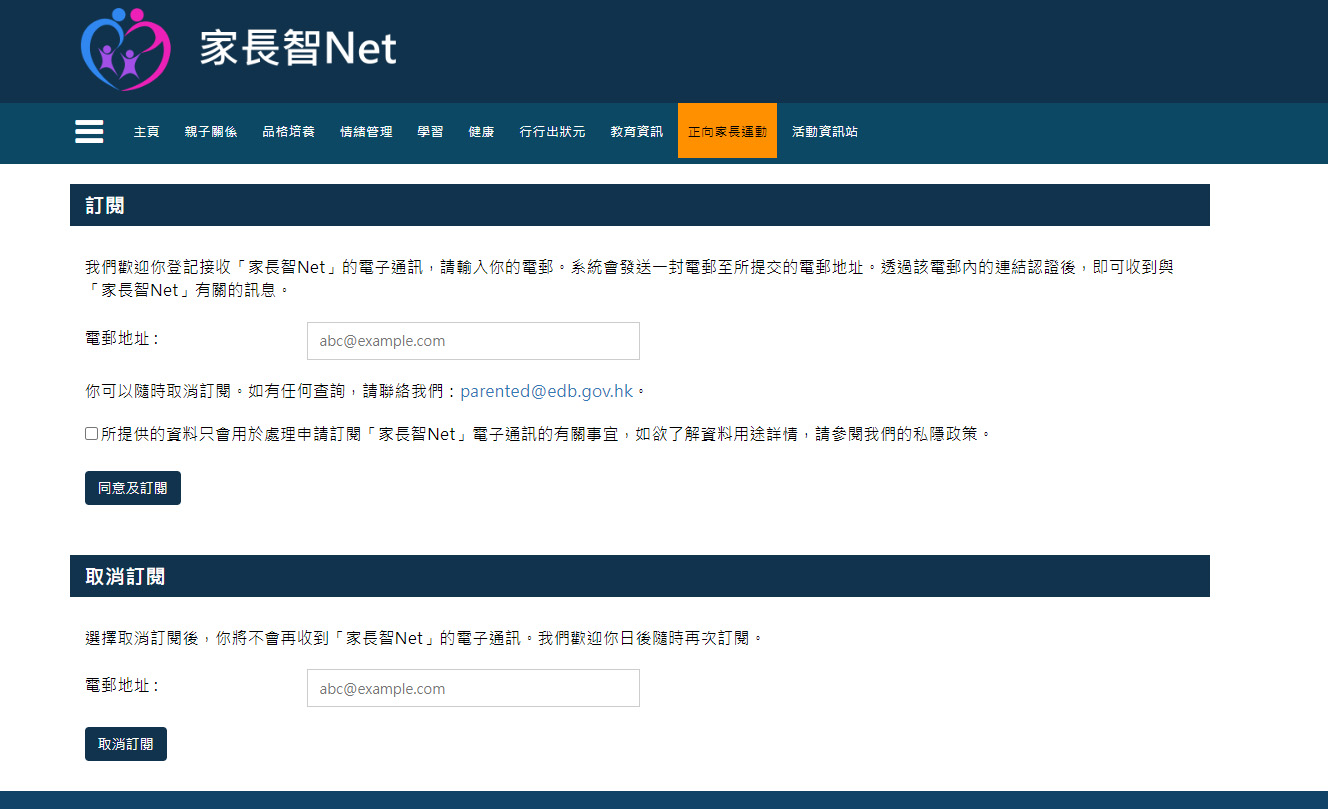Click the 家長智Net heart logo

pos(125,49)
